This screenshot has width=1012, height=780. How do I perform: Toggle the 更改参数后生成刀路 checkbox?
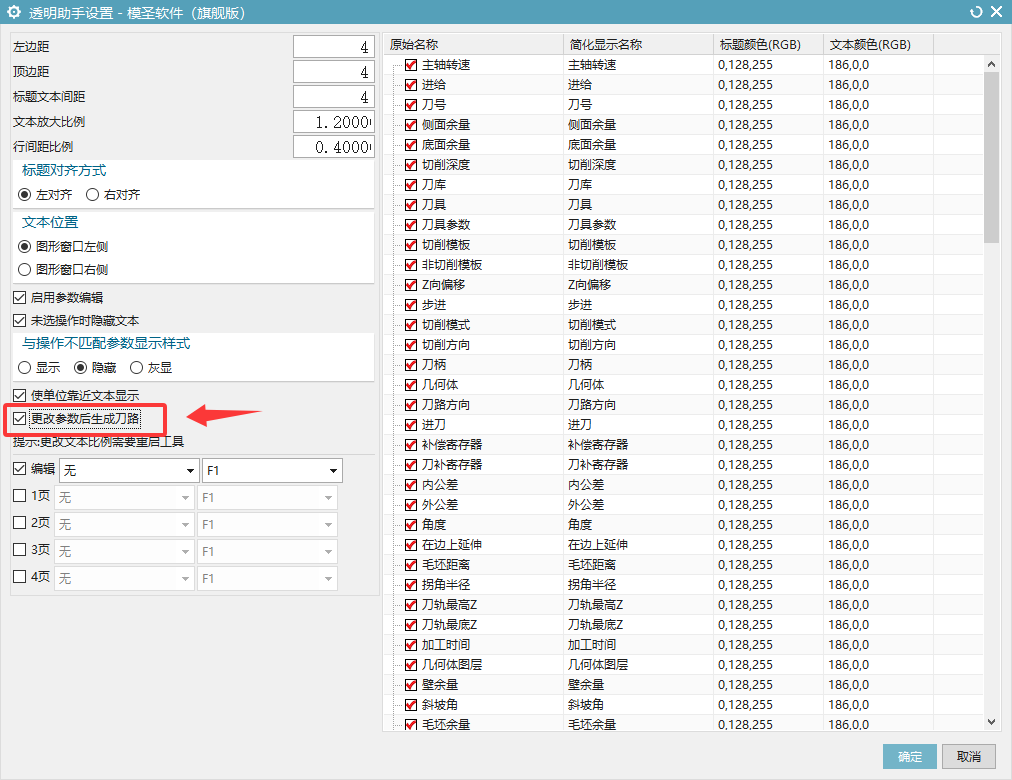point(19,419)
